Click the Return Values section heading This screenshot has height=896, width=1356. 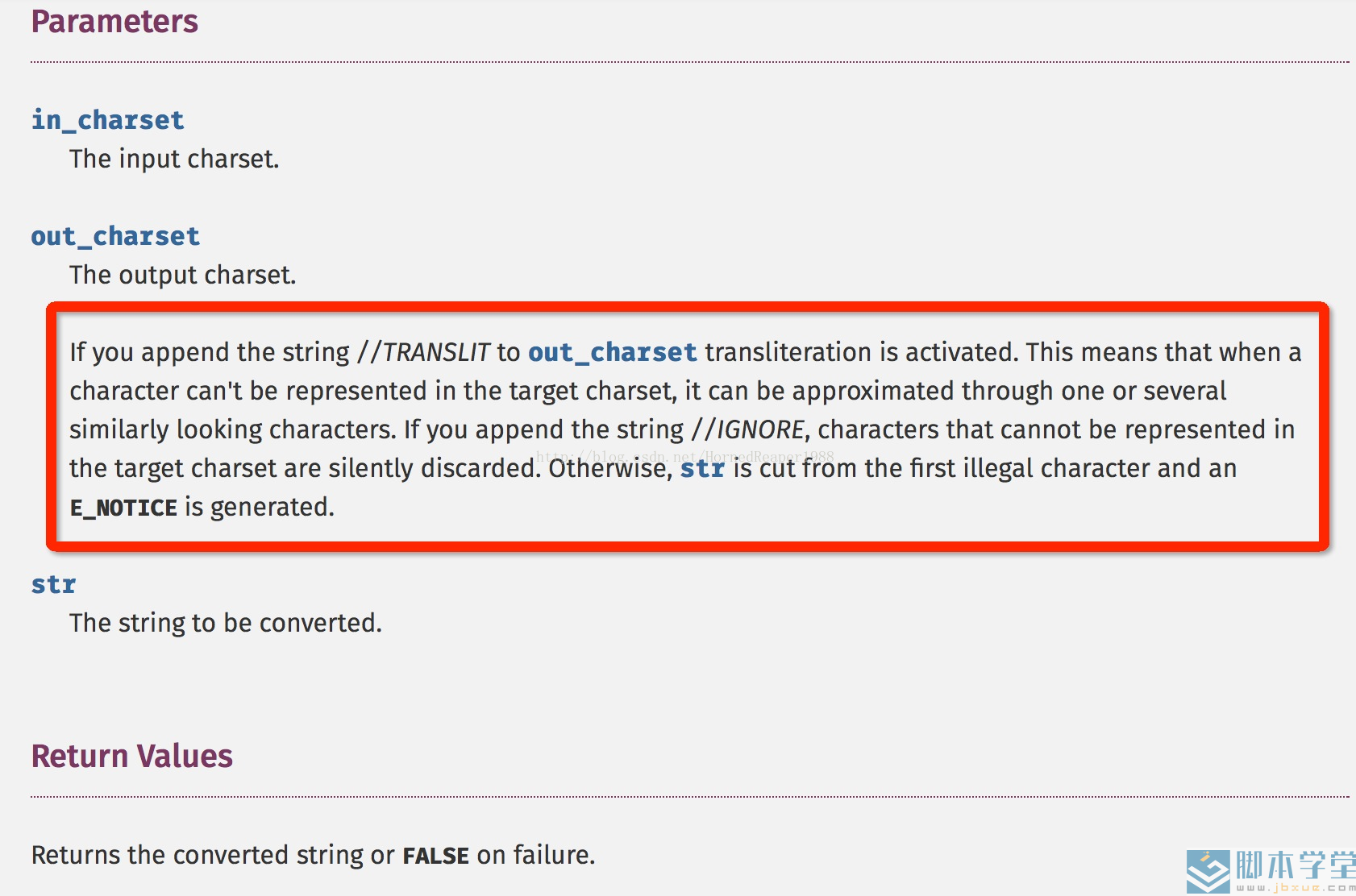coord(132,757)
